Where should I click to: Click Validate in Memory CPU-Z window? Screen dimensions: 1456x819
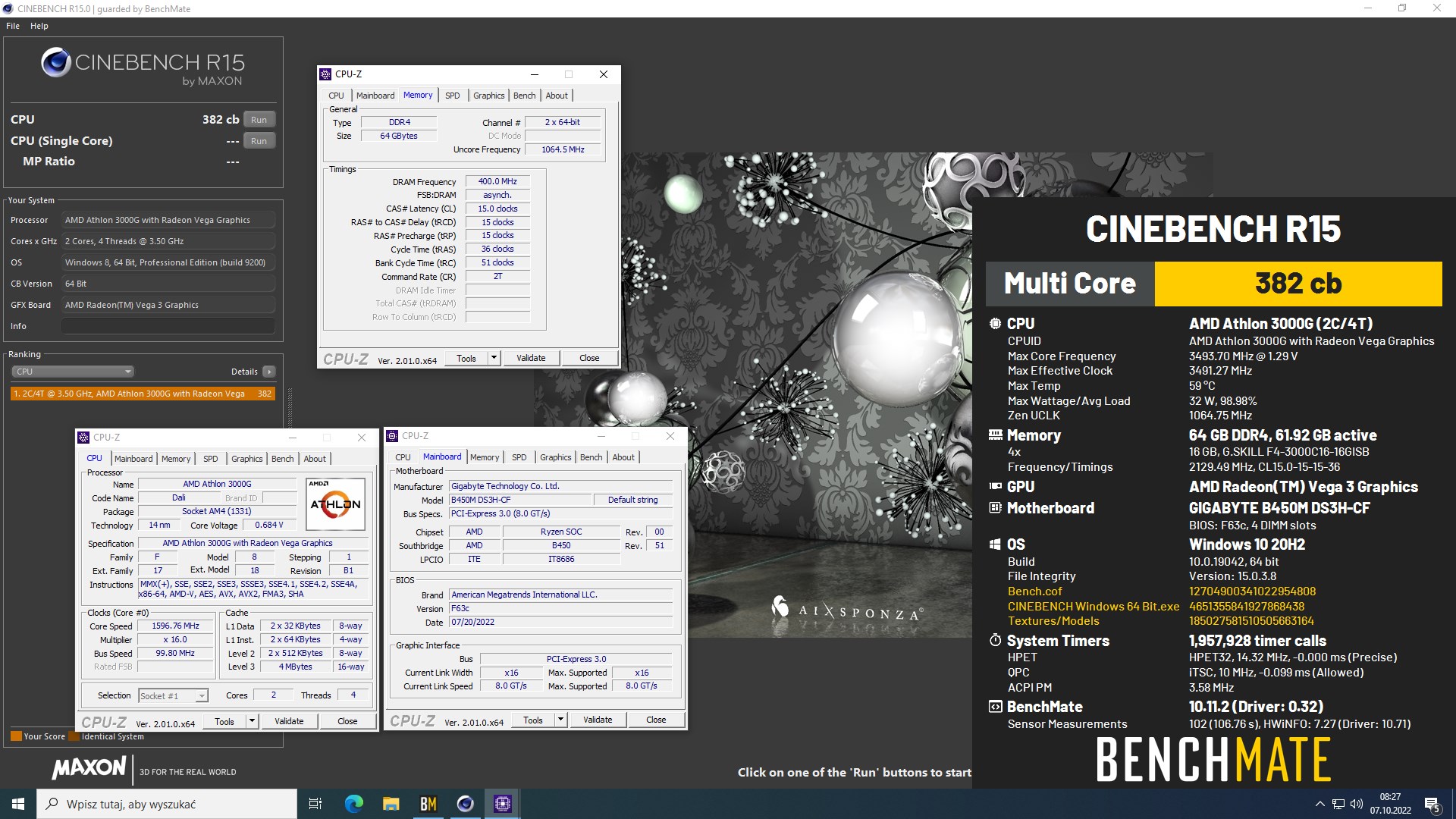531,358
